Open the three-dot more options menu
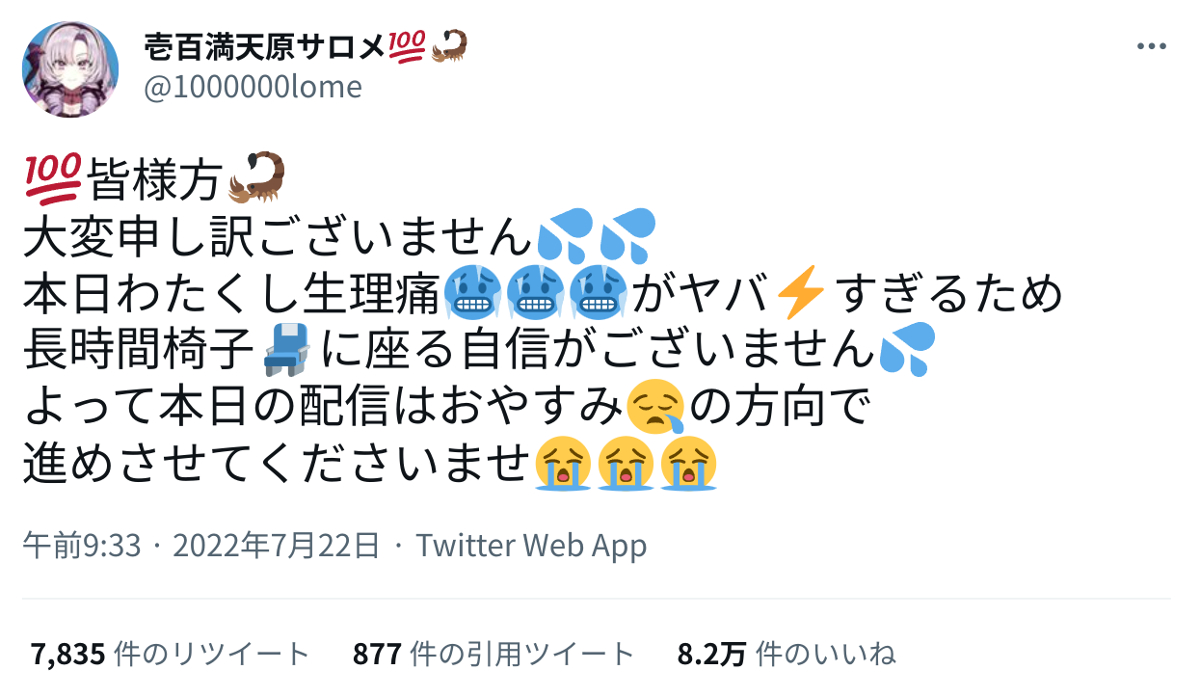Image resolution: width=1200 pixels, height=697 pixels. (1153, 47)
